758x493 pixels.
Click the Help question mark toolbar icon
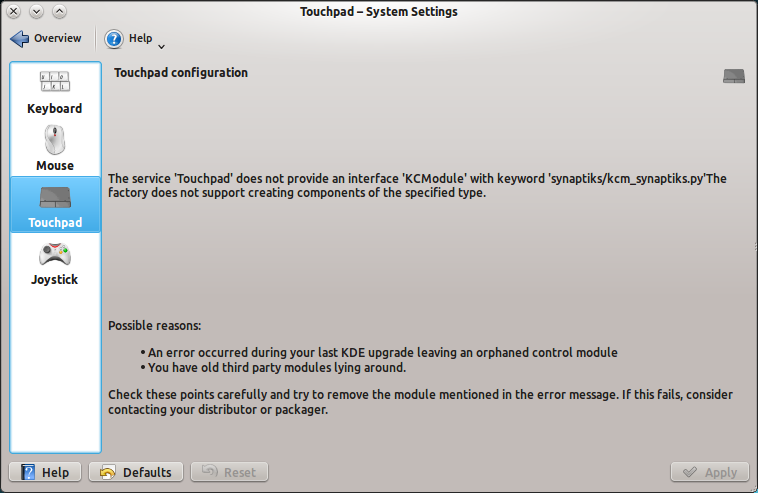tap(114, 39)
